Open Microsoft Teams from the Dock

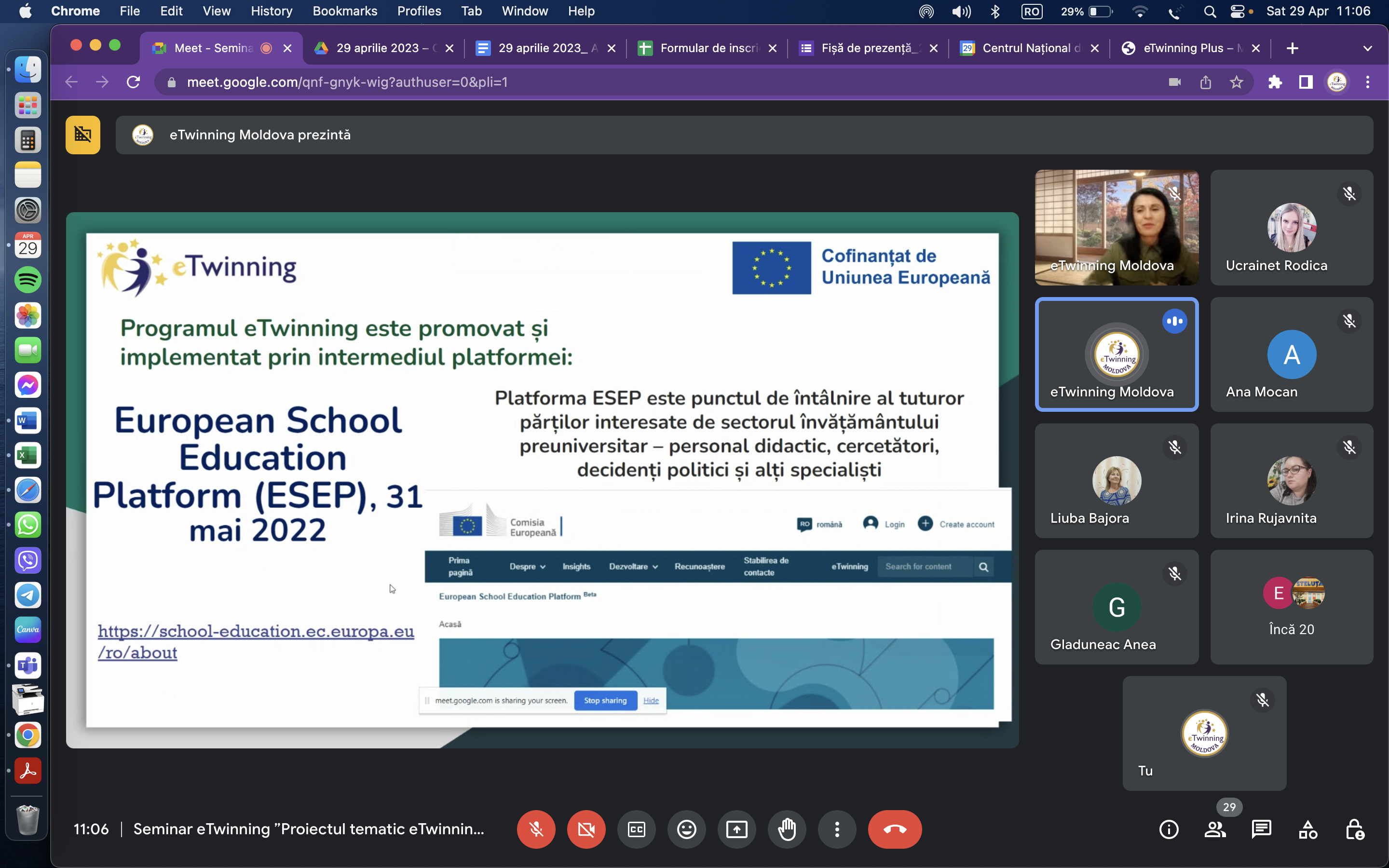click(27, 665)
